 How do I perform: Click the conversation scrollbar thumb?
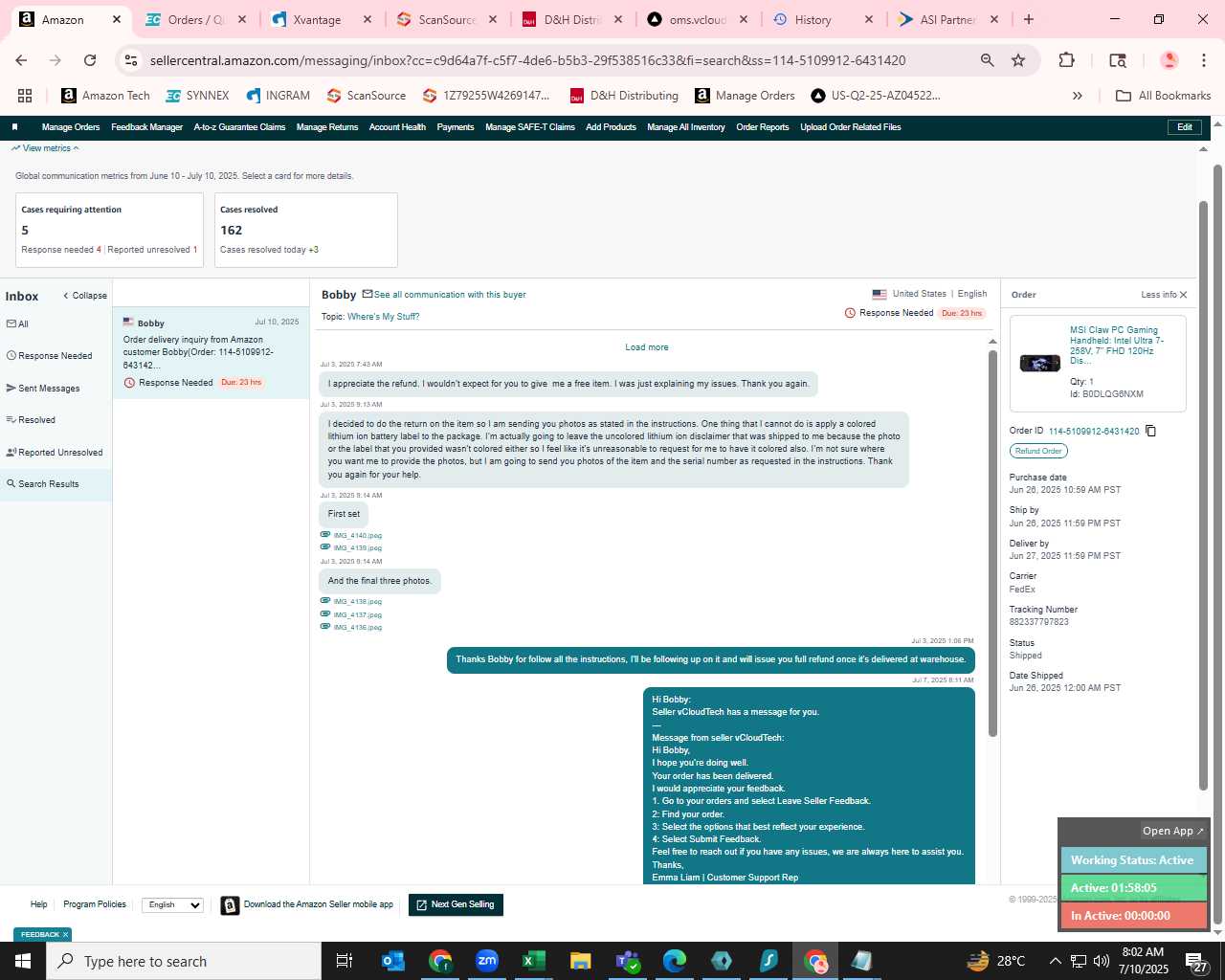tap(992, 544)
